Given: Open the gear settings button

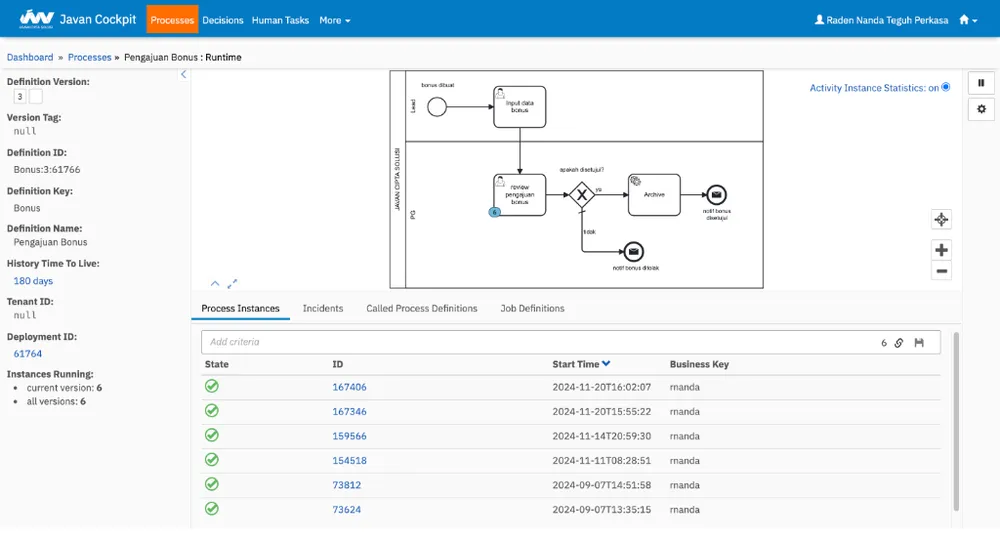Looking at the screenshot, I should (x=981, y=109).
